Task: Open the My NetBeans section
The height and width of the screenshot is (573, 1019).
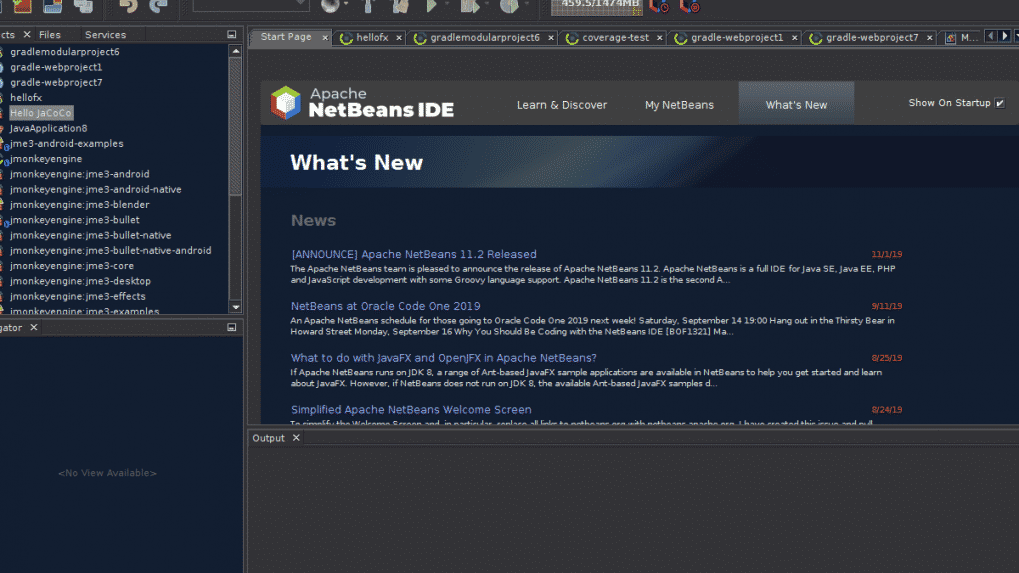Action: [679, 105]
